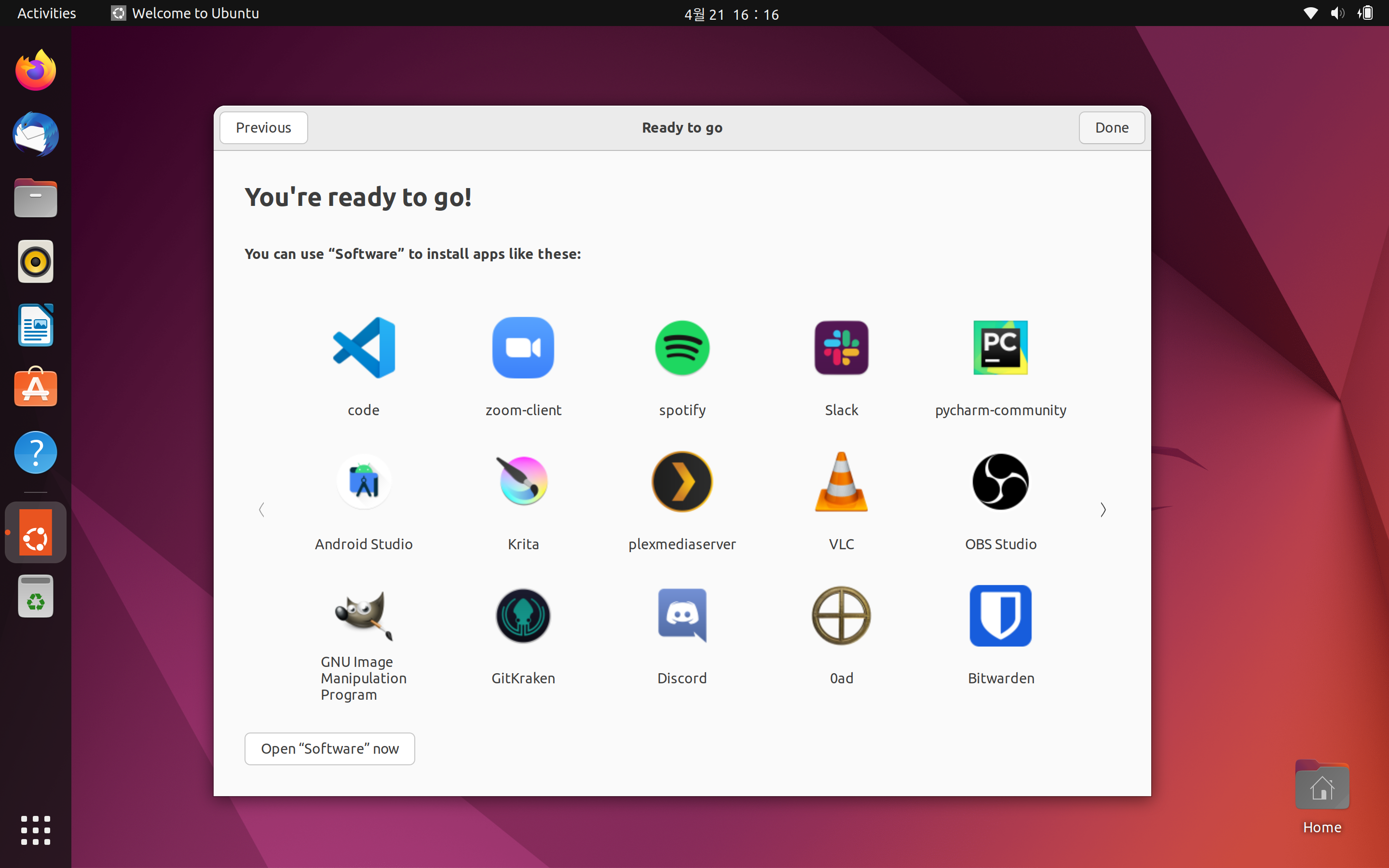Click Open "Software" now button

[x=329, y=748]
